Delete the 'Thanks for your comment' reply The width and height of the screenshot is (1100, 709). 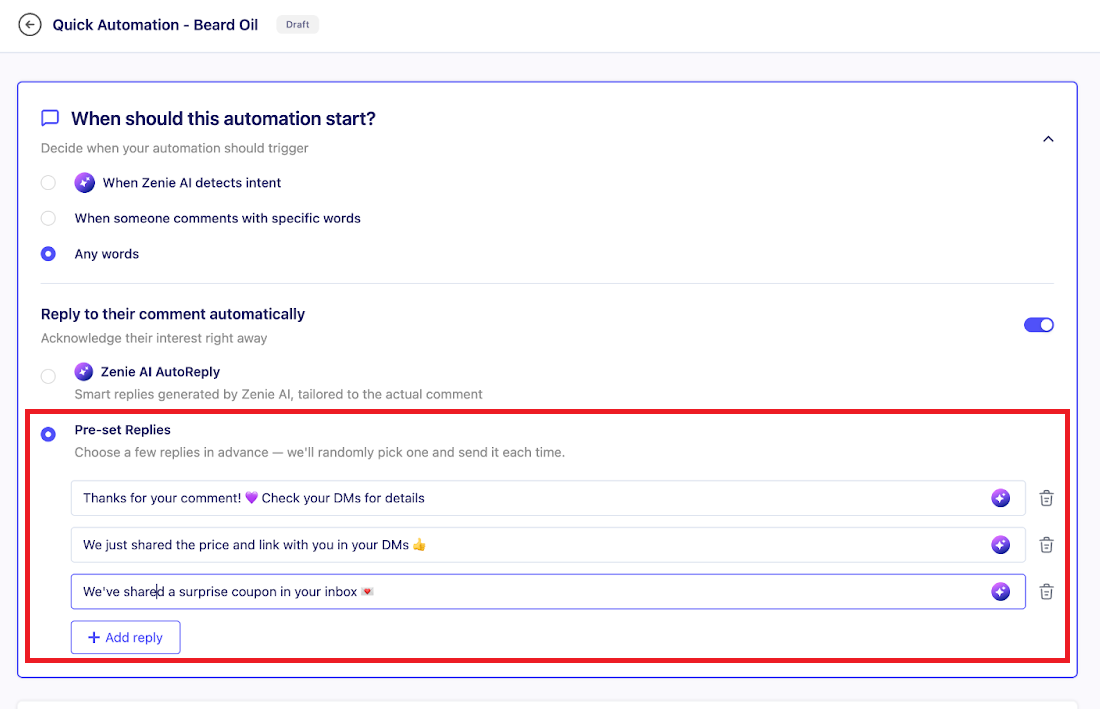point(1046,498)
